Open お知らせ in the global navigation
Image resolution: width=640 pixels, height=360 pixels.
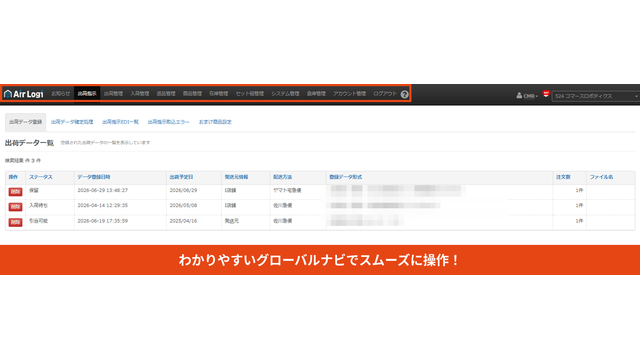(61, 93)
